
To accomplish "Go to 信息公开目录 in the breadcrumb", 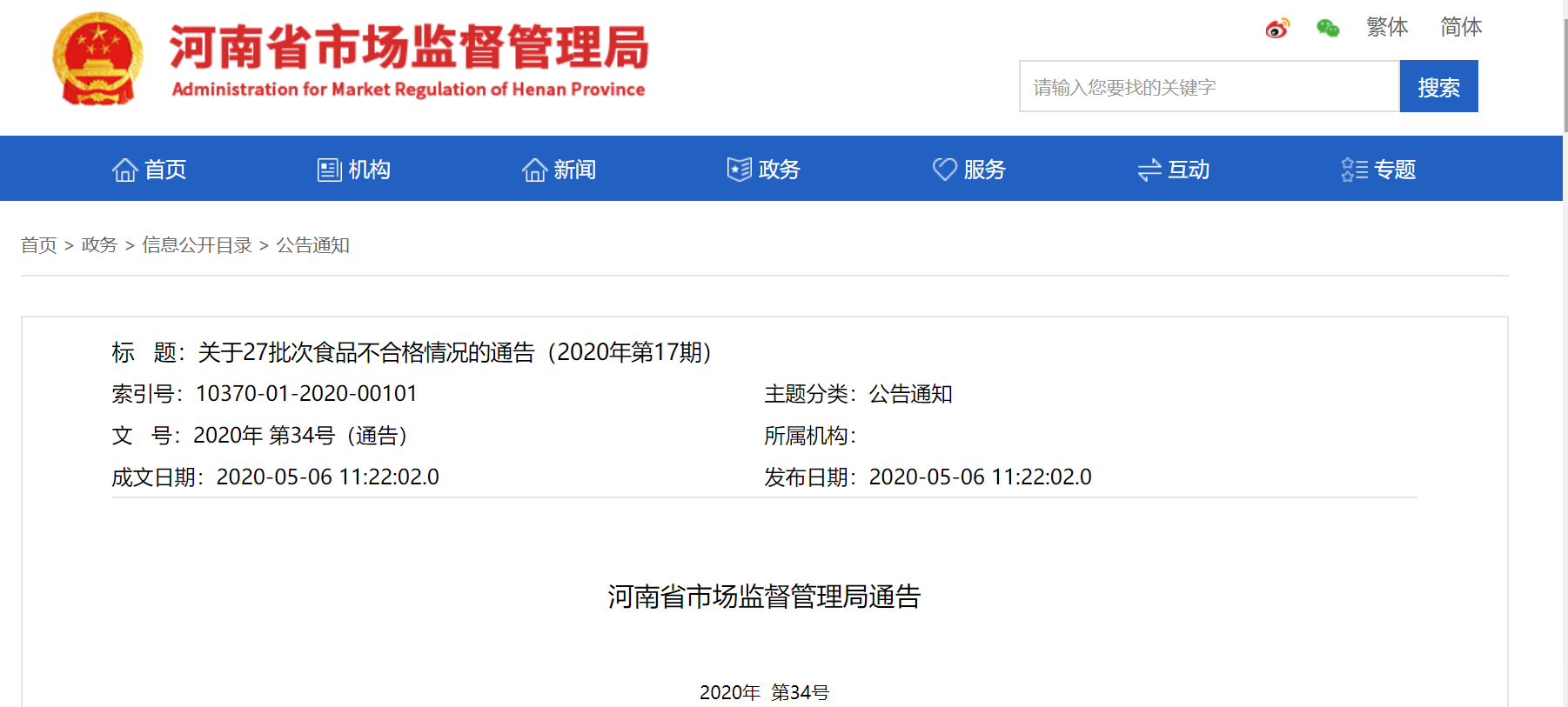I will pyautogui.click(x=198, y=245).
